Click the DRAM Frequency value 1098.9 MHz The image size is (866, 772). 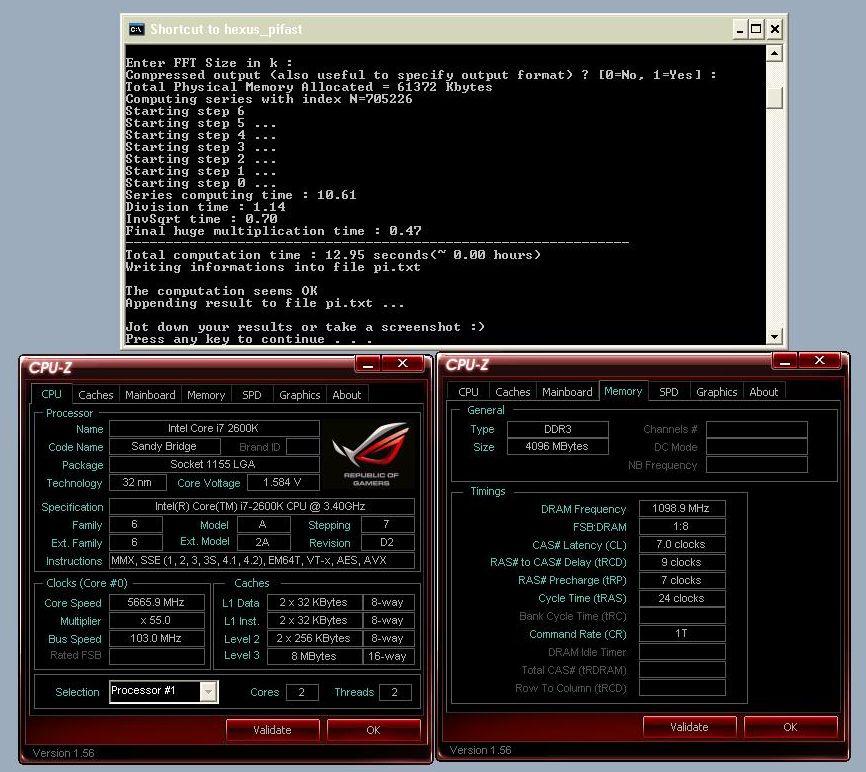tap(682, 508)
